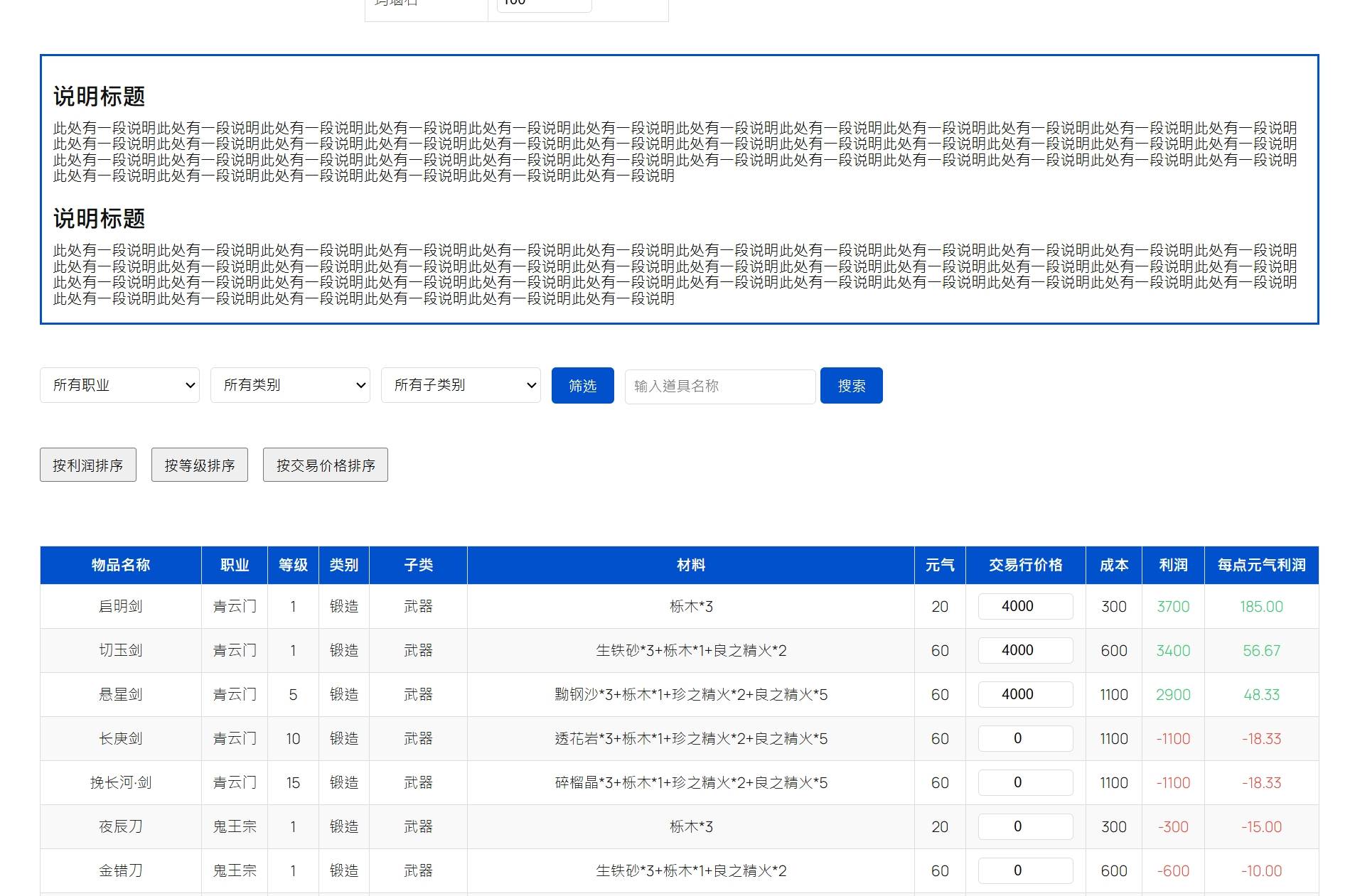Click the 筛选 filter button
Viewport: 1350px width, 896px height.
(582, 385)
